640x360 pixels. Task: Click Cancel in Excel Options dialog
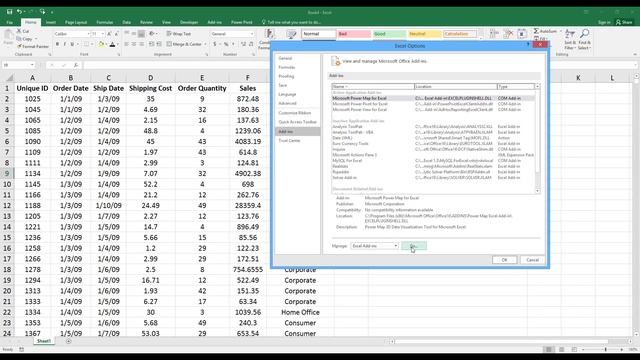pos(533,260)
